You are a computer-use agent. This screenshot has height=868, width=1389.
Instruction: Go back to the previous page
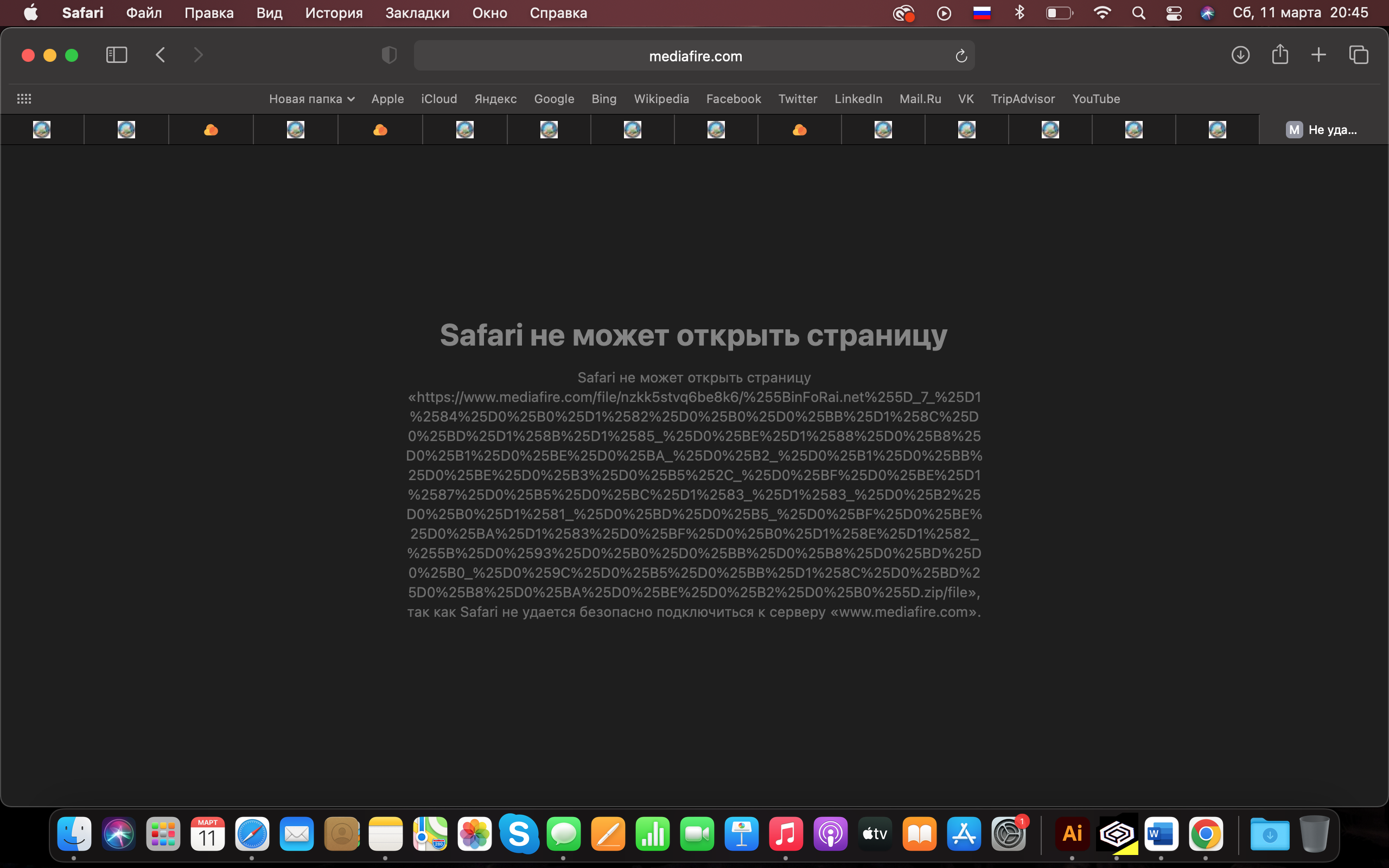tap(161, 55)
